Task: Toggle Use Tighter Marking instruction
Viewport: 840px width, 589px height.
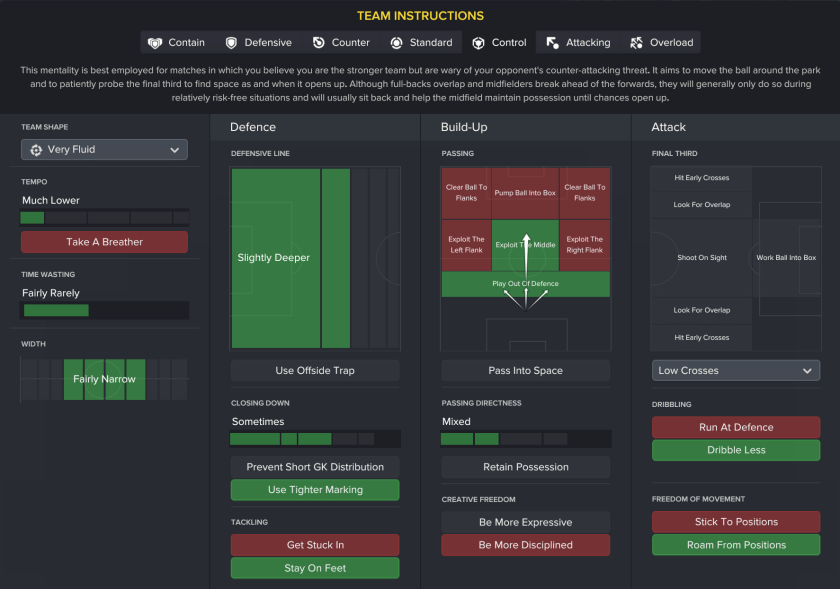Action: point(315,490)
